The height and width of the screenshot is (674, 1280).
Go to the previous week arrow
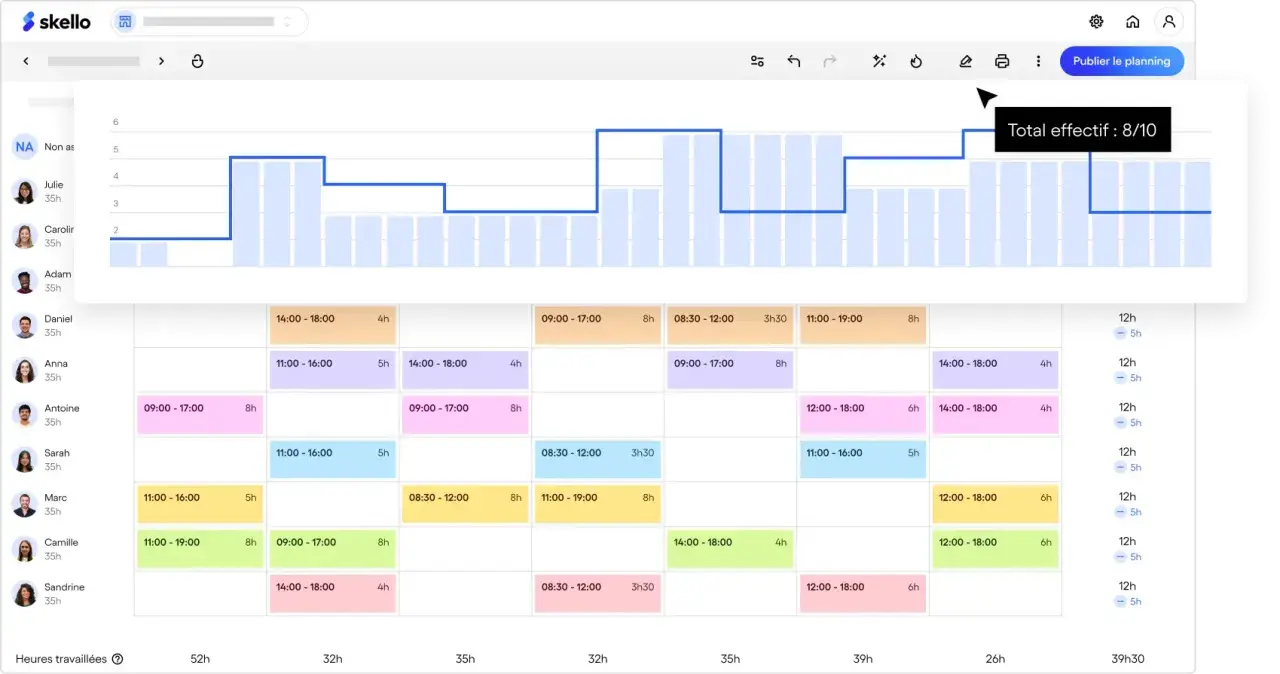pyautogui.click(x=26, y=61)
